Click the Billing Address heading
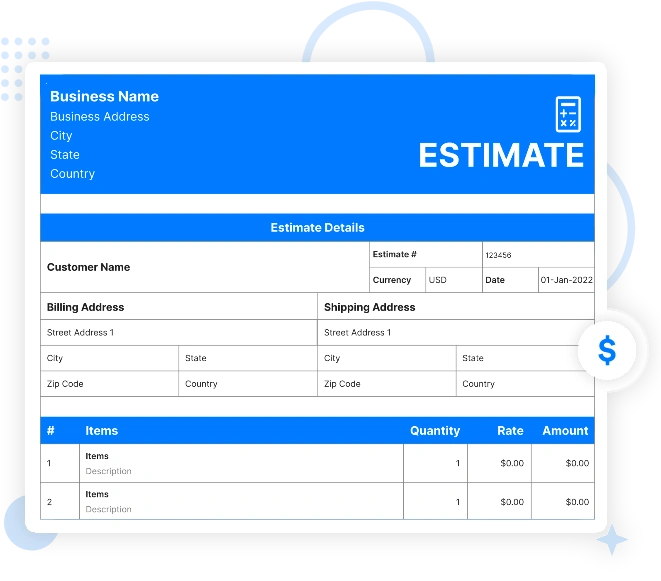The image size is (661, 581). click(86, 307)
